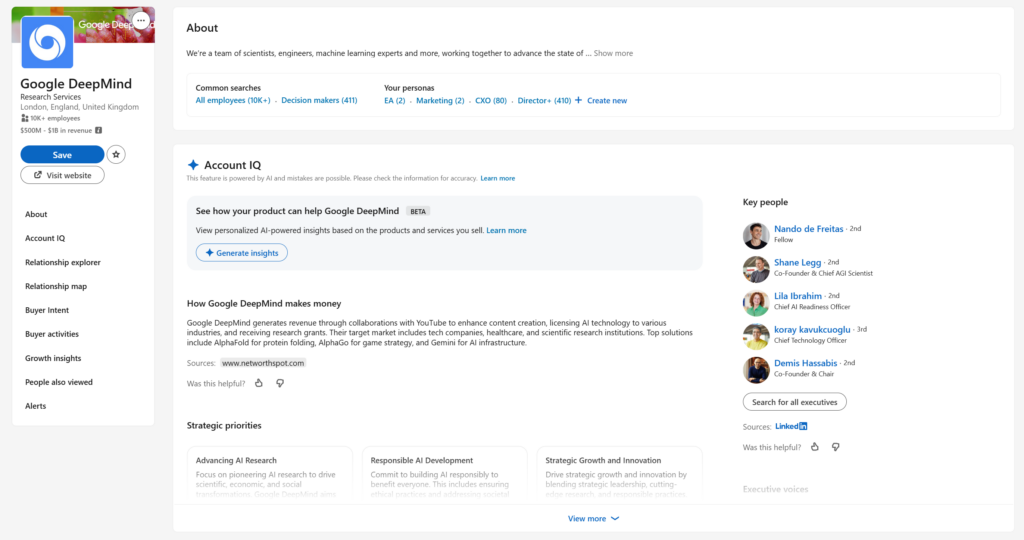Open Decision makers (411) search
This screenshot has height=540, width=1024.
319,101
